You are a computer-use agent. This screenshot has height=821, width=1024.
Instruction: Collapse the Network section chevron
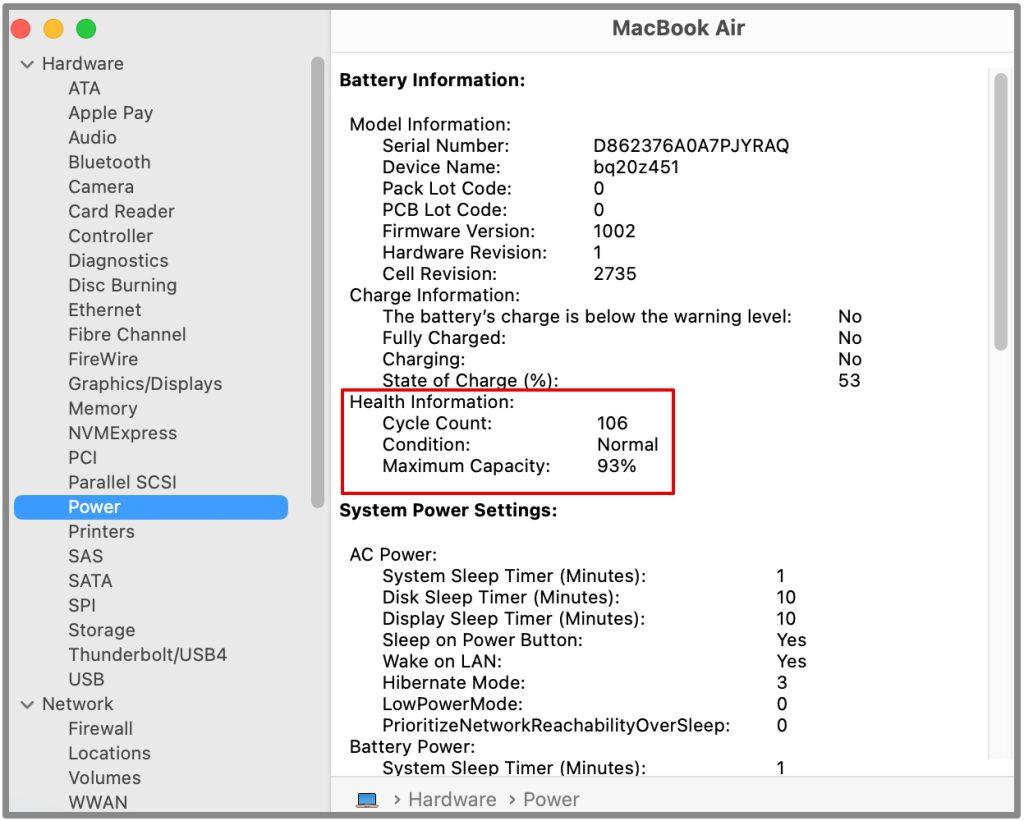point(27,705)
